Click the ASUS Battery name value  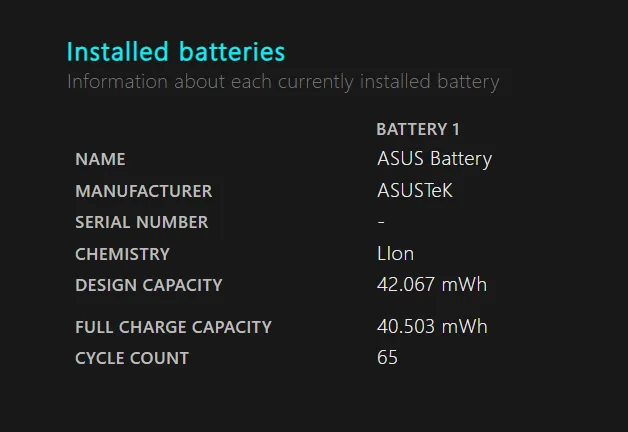(434, 158)
